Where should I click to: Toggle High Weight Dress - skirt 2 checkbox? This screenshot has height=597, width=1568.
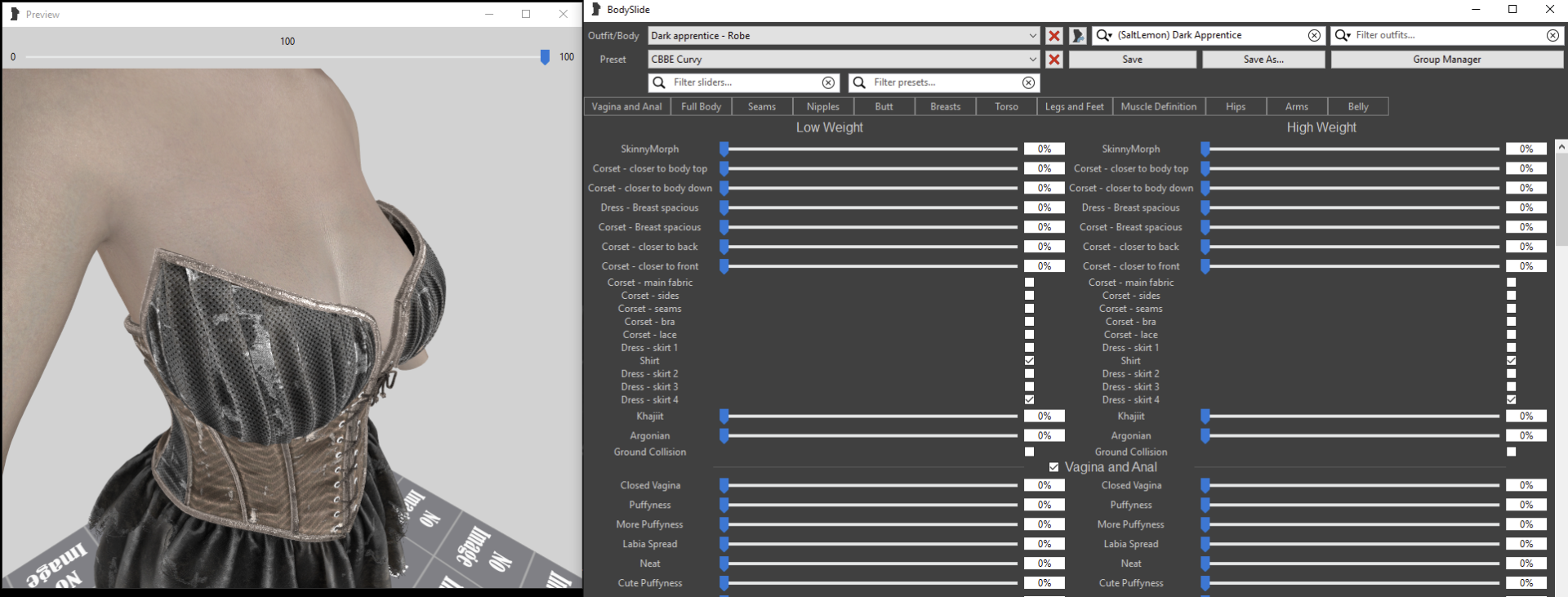1511,374
